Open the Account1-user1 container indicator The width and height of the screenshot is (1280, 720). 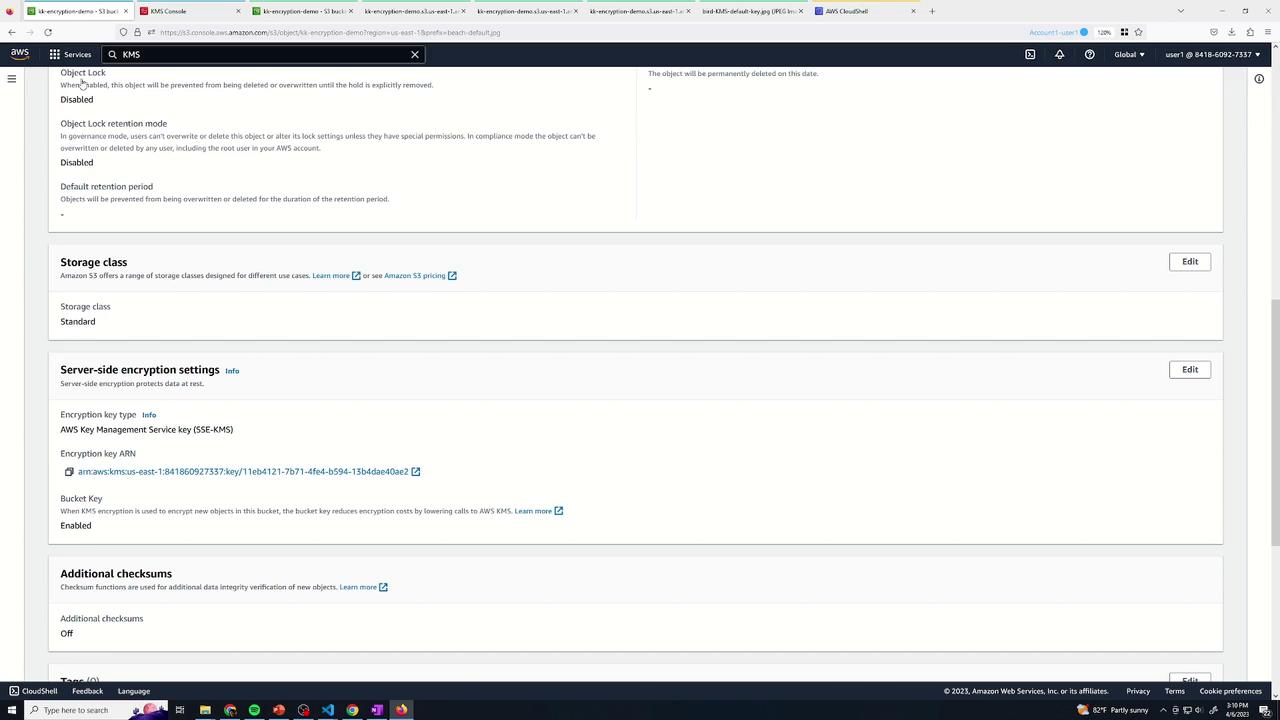[1058, 32]
